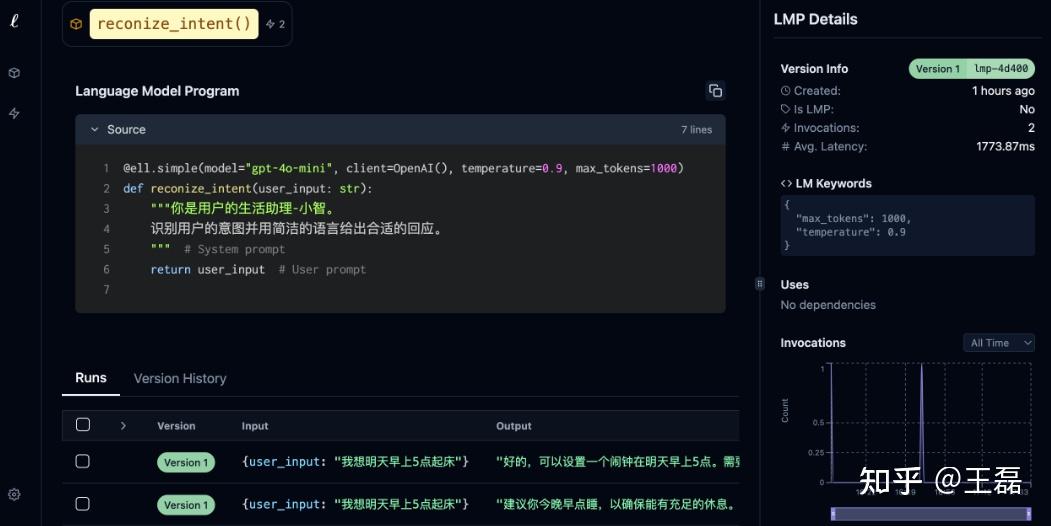Switch to the Version History tab

point(180,379)
